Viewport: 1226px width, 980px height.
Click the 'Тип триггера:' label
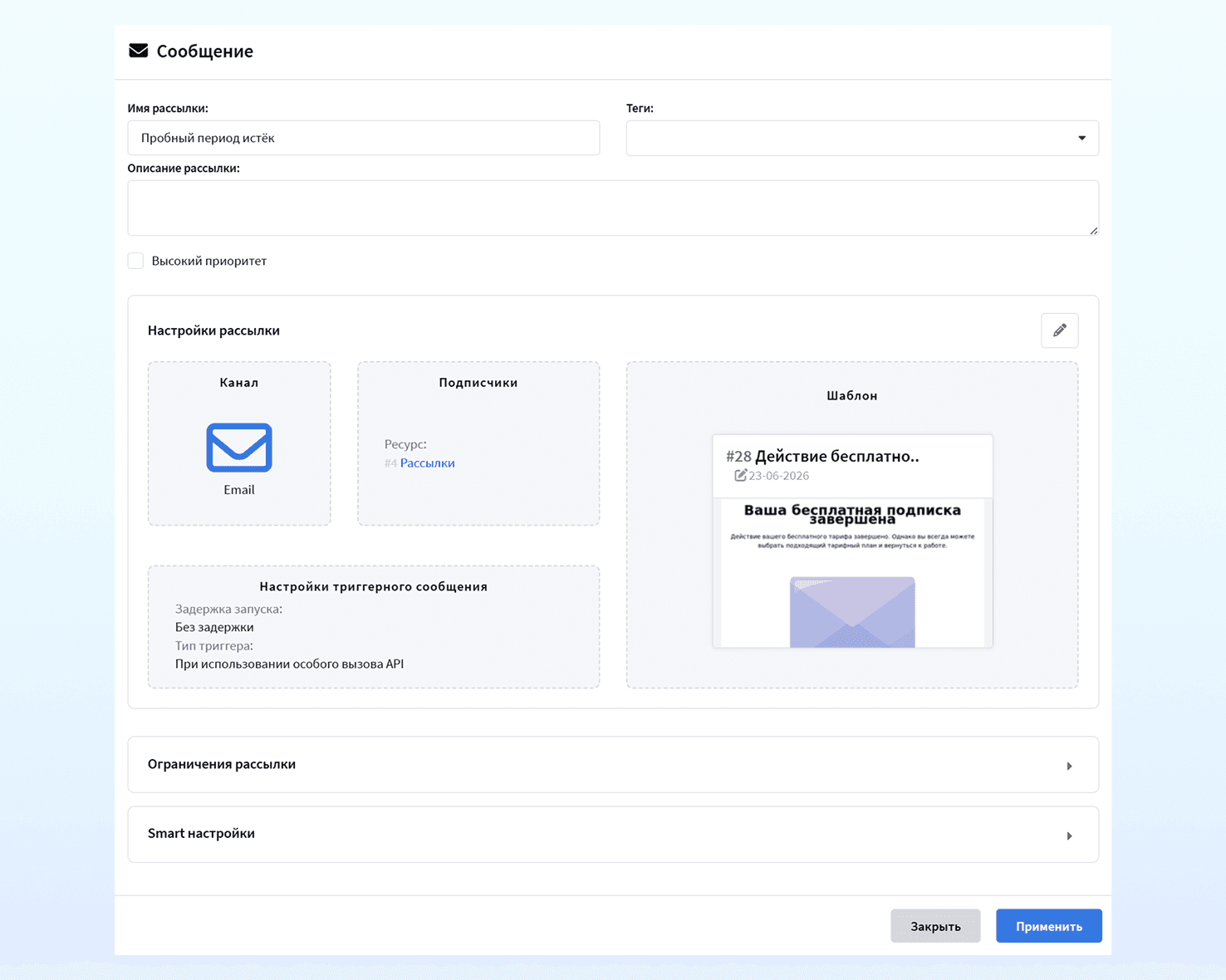(x=214, y=645)
